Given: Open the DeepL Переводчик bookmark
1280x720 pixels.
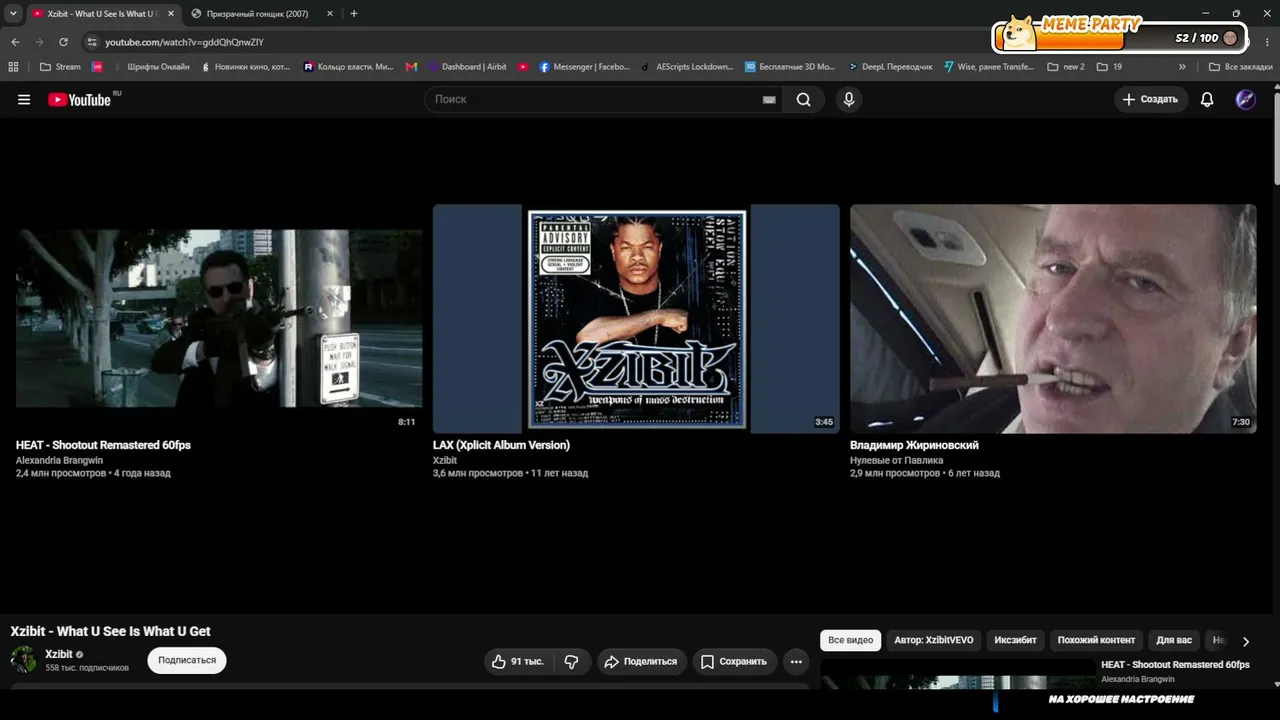Looking at the screenshot, I should 890,67.
